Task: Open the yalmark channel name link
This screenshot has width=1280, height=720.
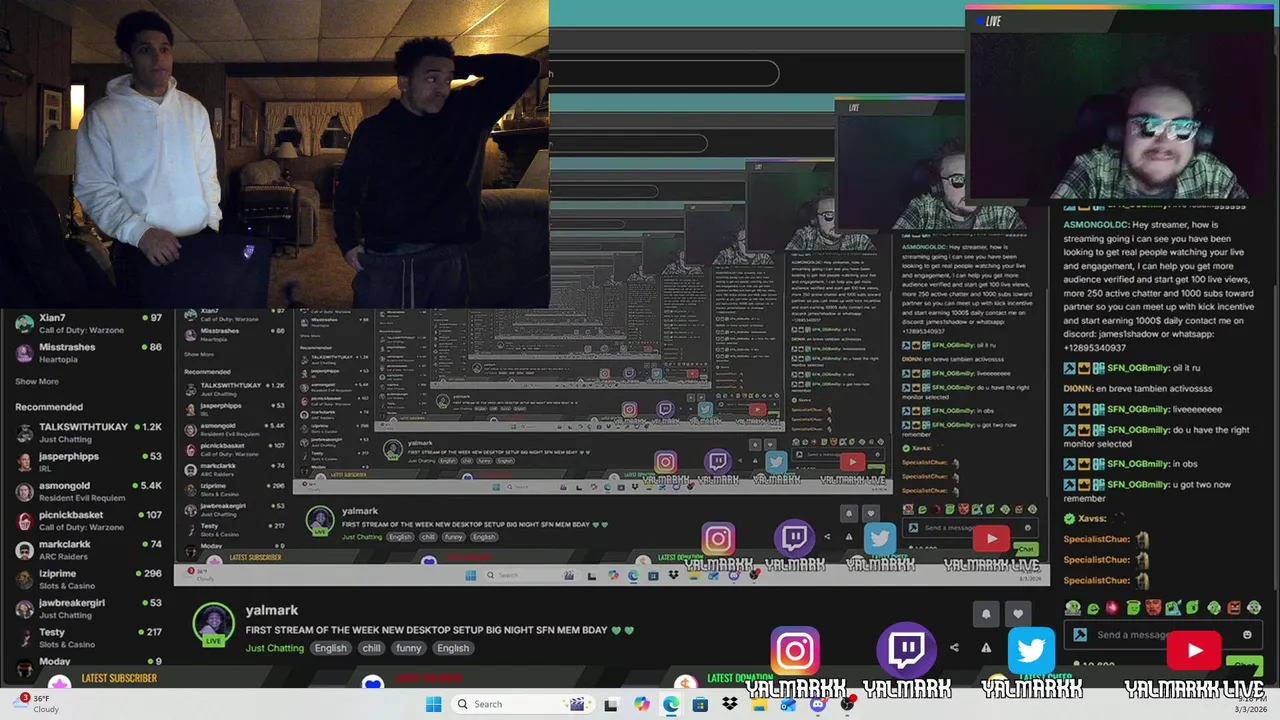Action: 272,610
